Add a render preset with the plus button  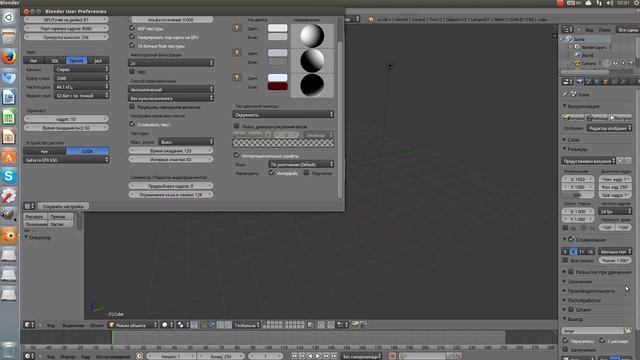click(x=620, y=161)
